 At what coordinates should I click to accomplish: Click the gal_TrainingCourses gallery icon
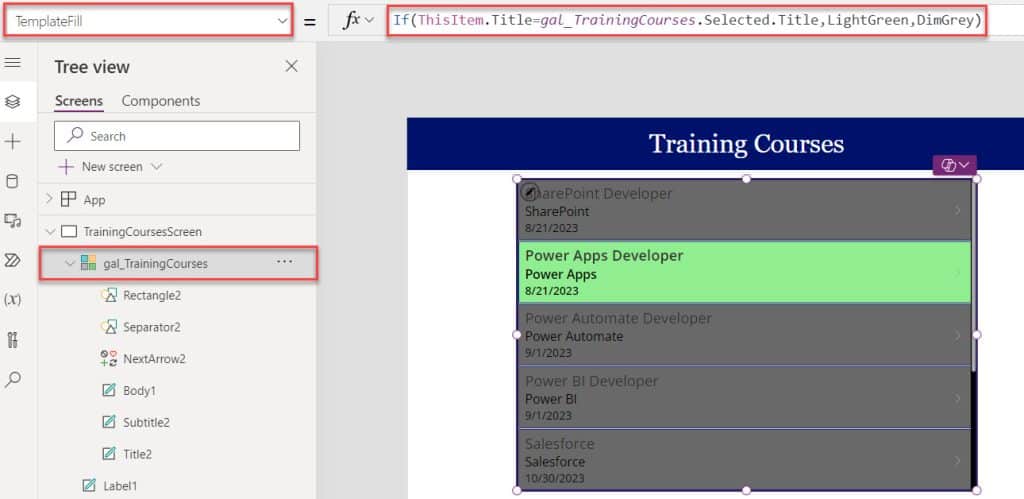click(88, 263)
